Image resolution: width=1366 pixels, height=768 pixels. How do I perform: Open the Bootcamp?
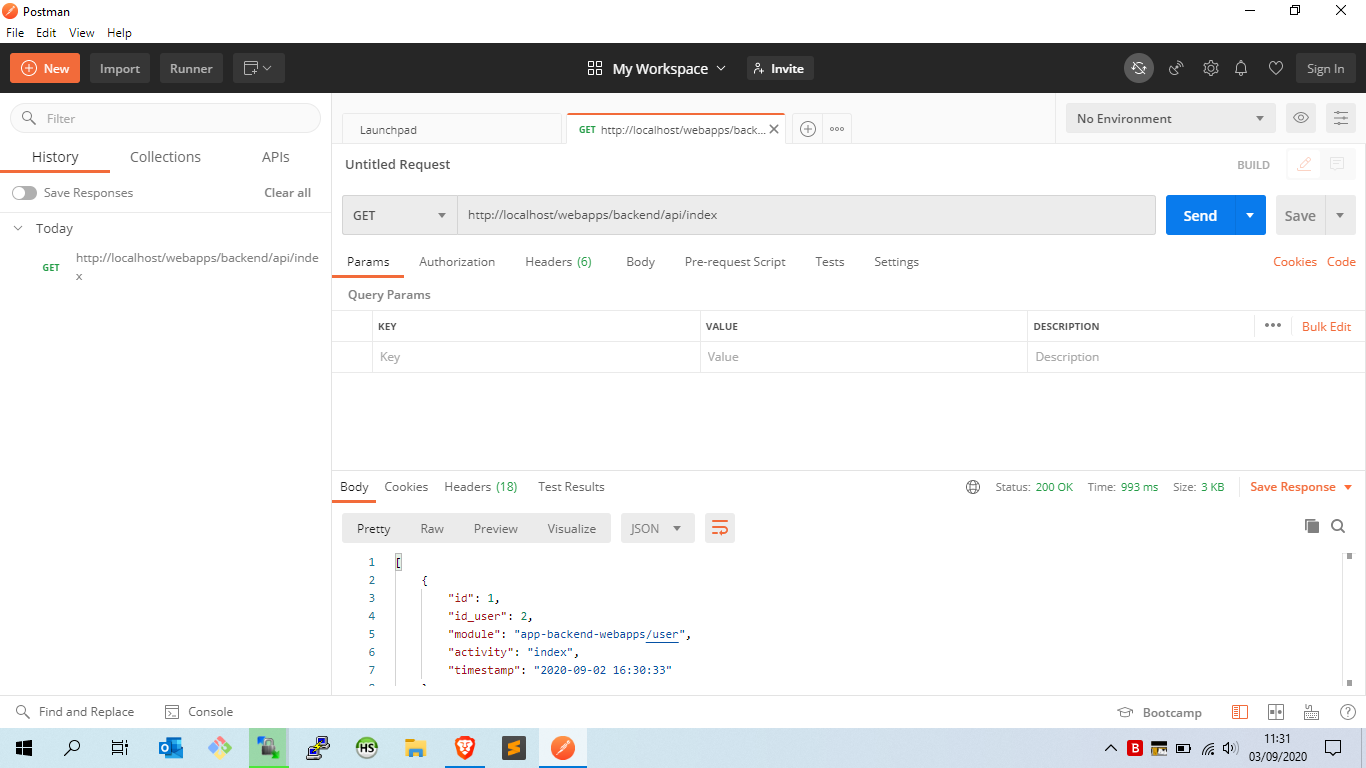click(1160, 712)
